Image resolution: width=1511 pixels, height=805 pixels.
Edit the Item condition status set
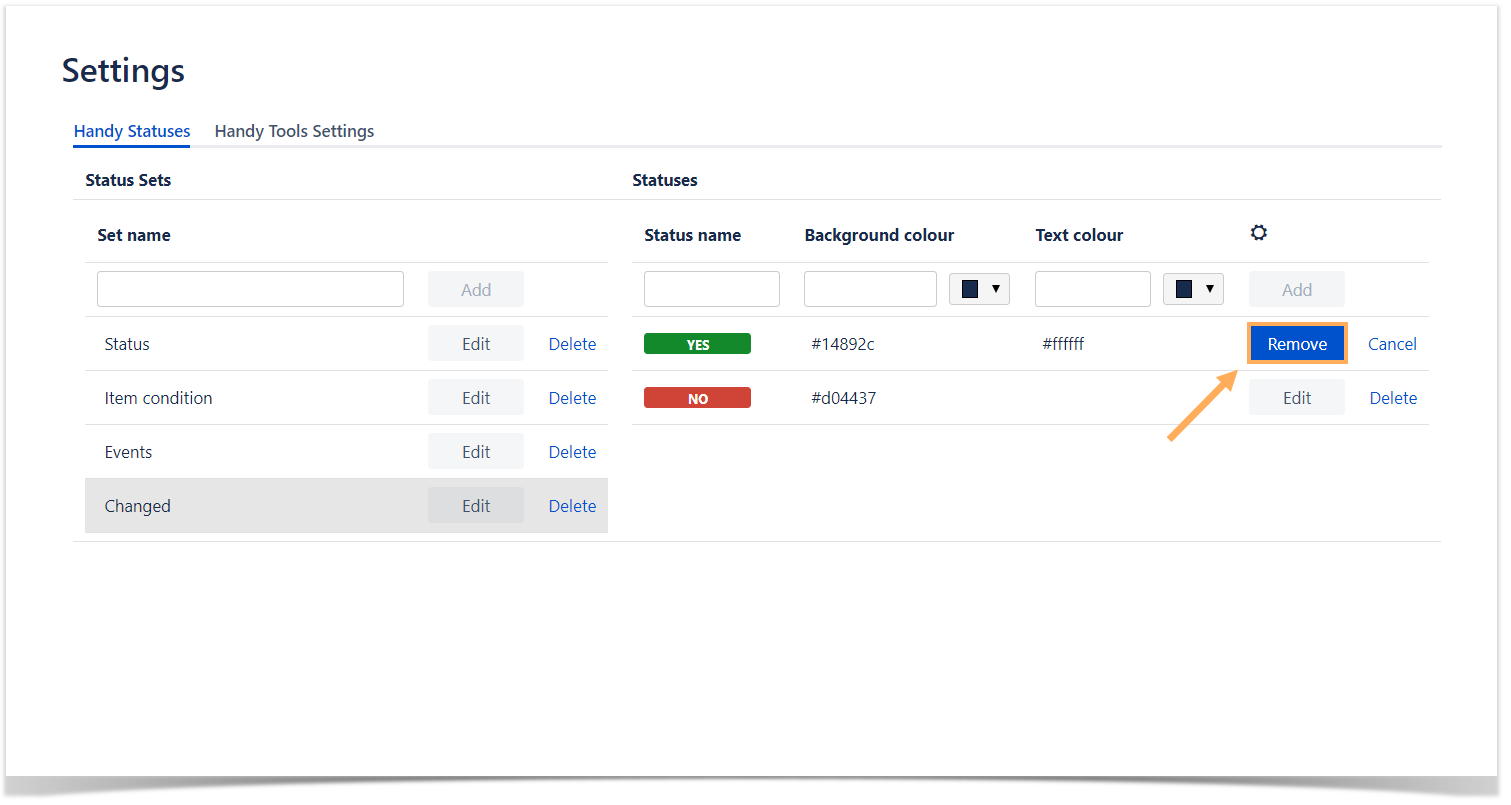point(476,398)
